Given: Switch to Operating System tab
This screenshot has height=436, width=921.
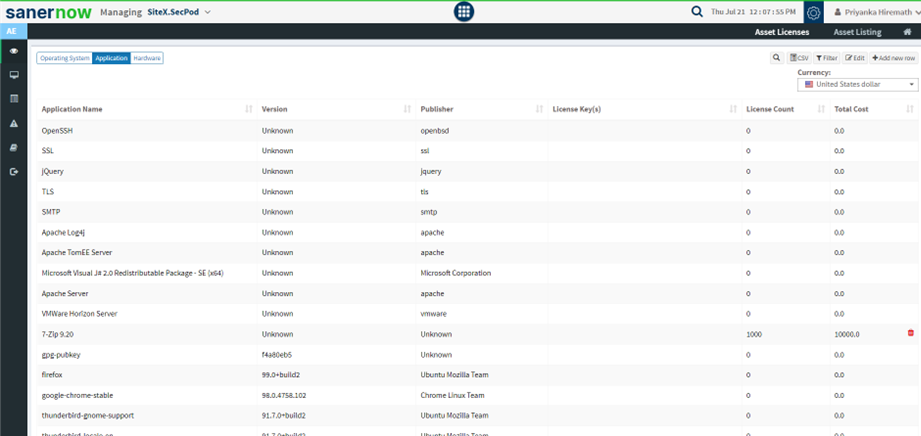Looking at the screenshot, I should click(65, 58).
